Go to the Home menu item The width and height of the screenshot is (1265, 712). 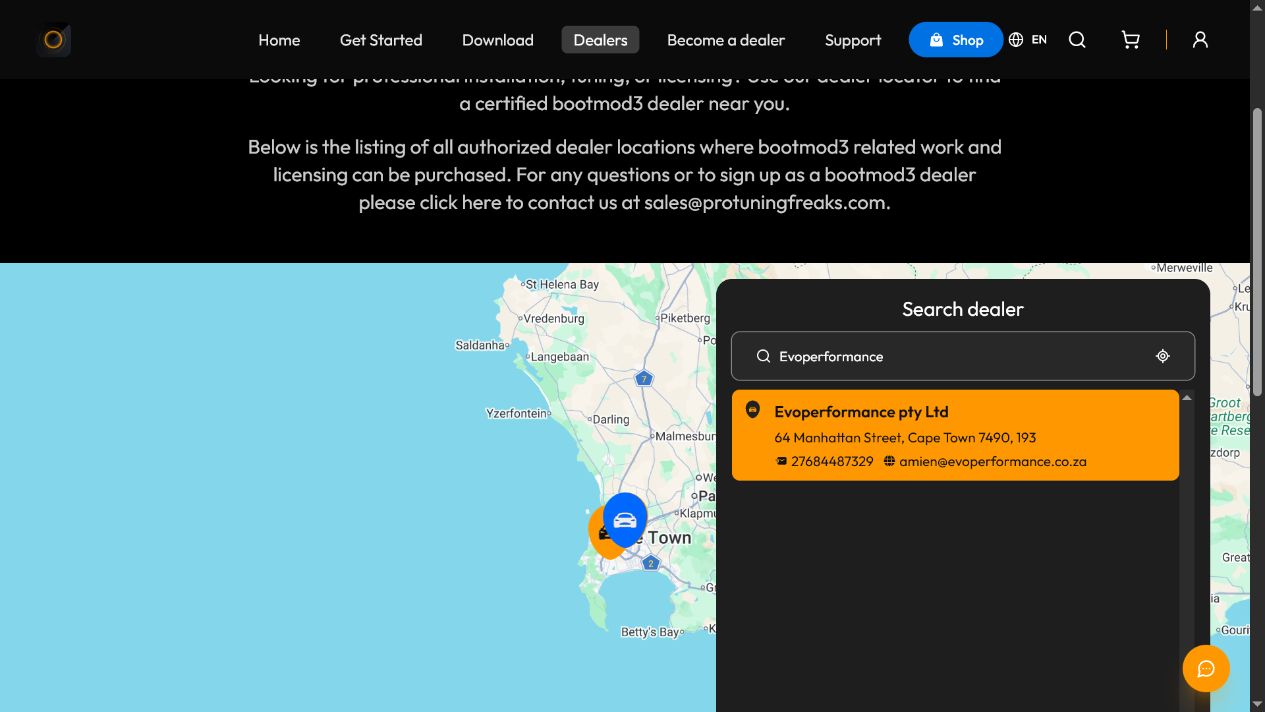(x=279, y=40)
